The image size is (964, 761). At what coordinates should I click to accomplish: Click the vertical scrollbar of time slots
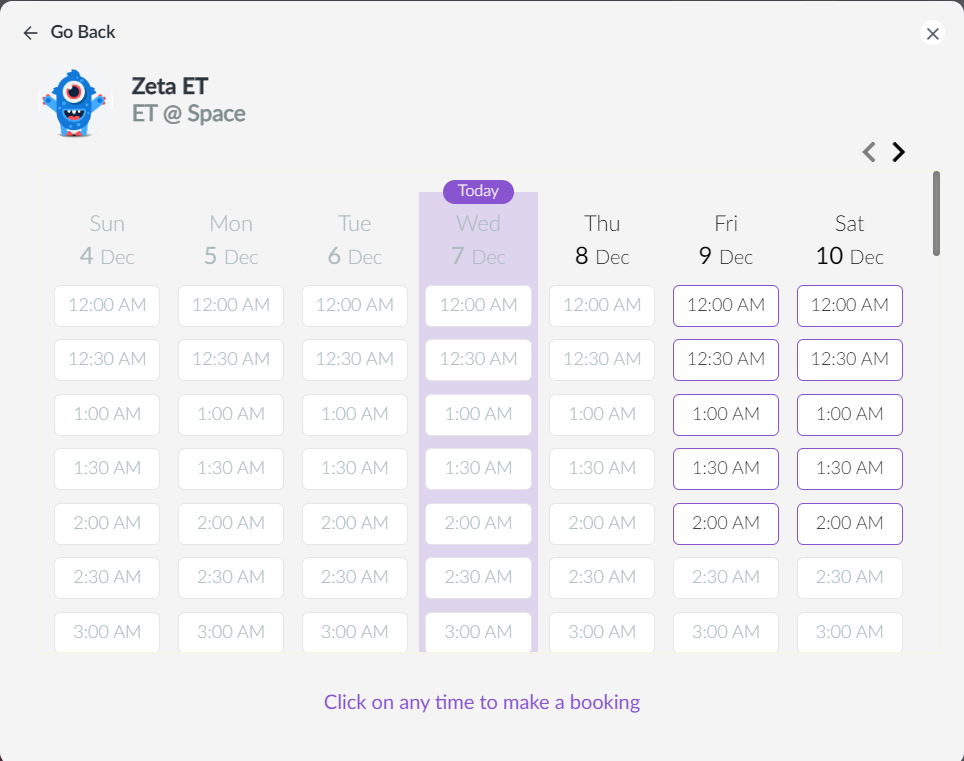[936, 213]
